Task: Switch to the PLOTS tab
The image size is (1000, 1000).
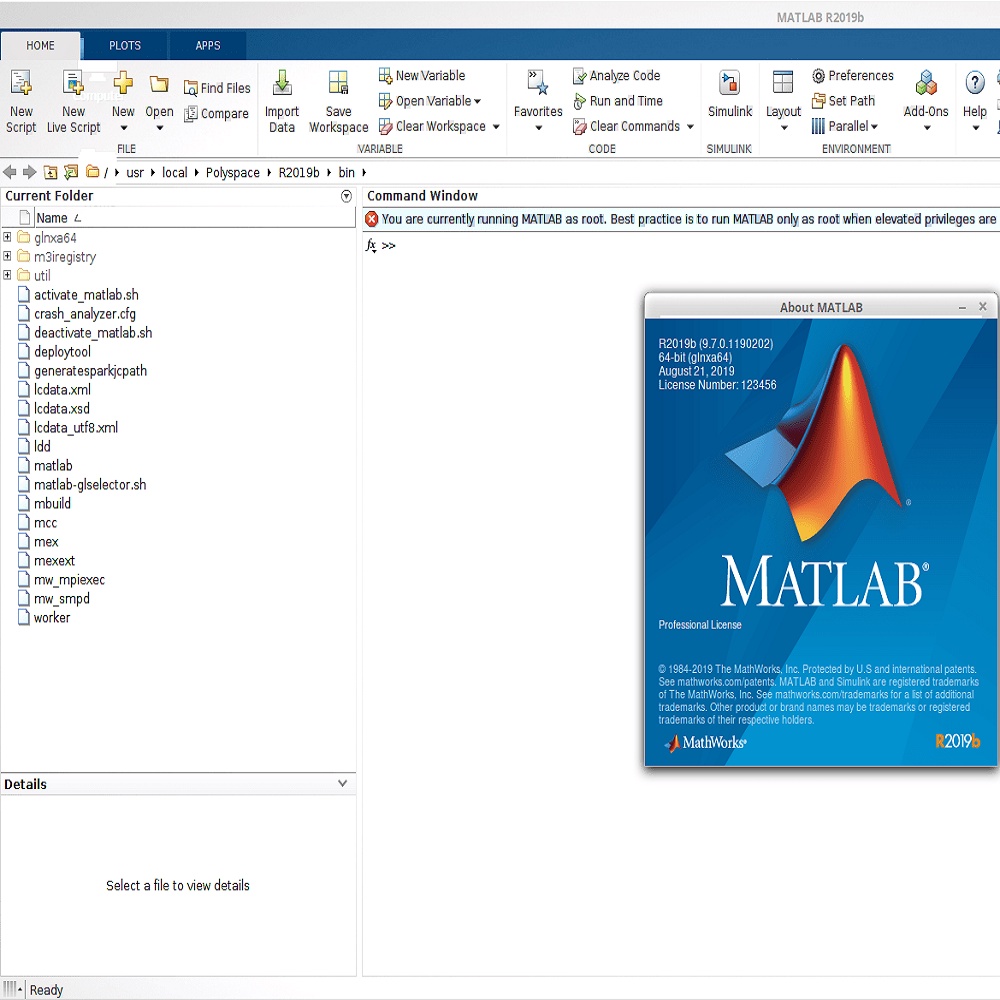Action: click(x=125, y=46)
